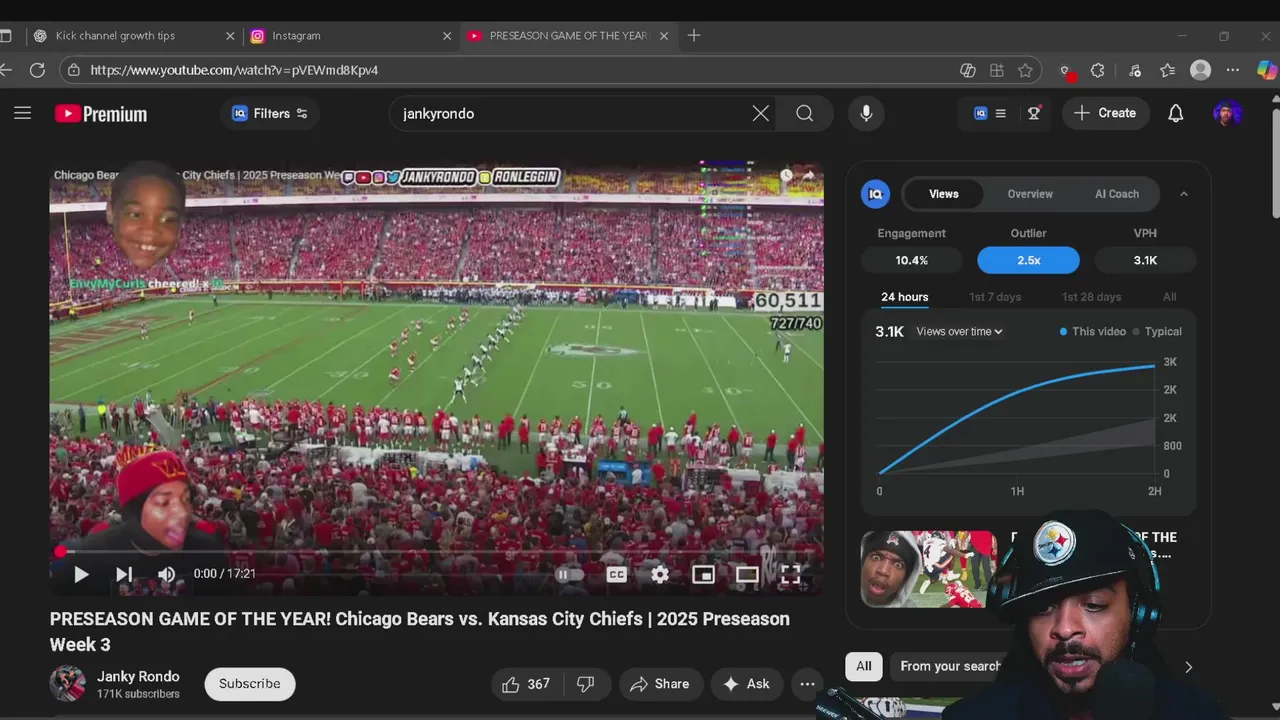Switch to the 1st 28 days range
This screenshot has height=720, width=1280.
[x=1092, y=297]
